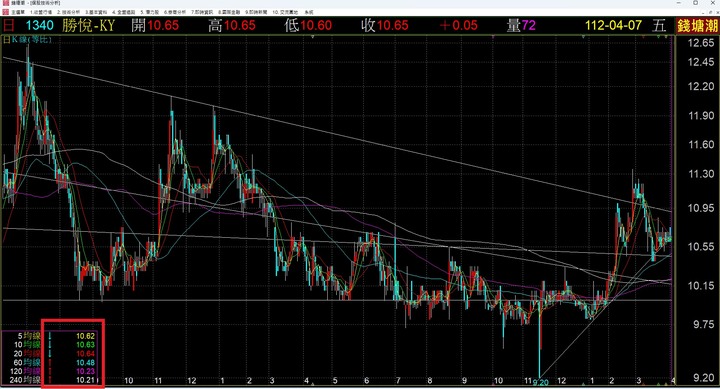Viewport: 720px width, 389px height.
Task: Open menu item numbered 4
Action: tap(124, 12)
